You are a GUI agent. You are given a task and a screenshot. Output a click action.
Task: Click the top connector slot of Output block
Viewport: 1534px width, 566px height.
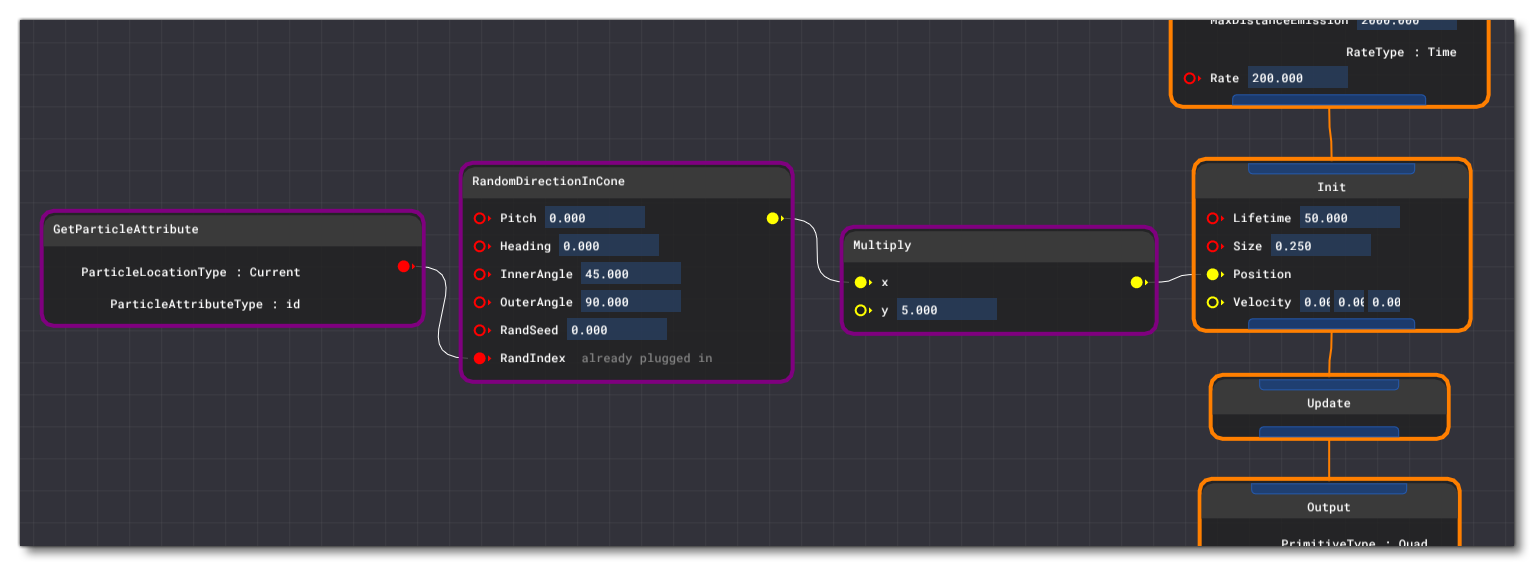[1329, 488]
